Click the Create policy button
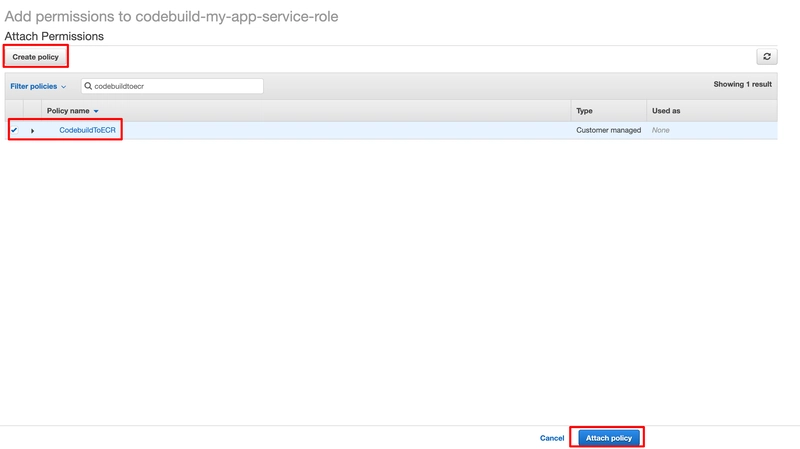Image resolution: width=800 pixels, height=449 pixels. coord(36,57)
